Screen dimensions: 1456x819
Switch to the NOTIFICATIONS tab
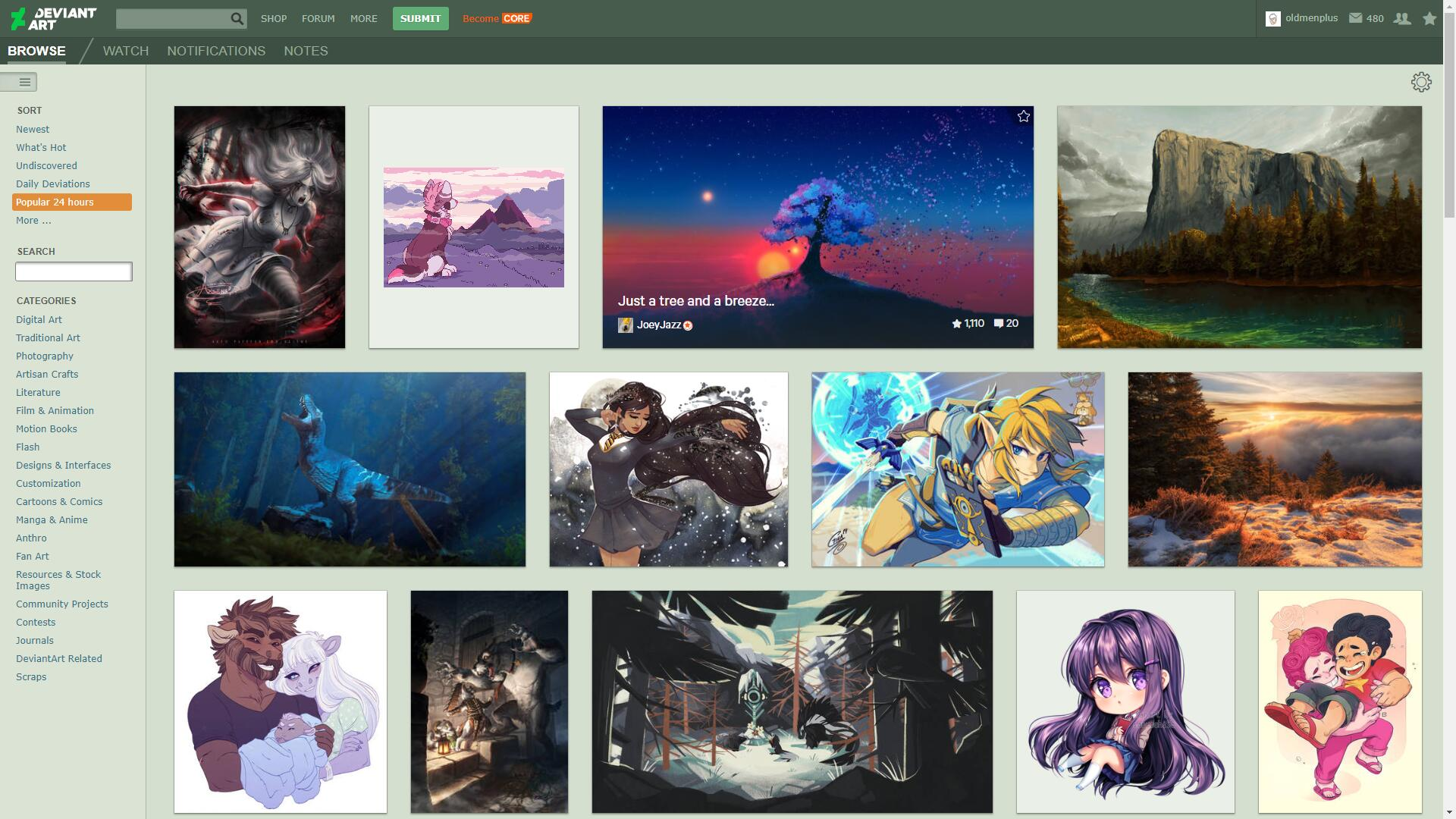coord(215,51)
